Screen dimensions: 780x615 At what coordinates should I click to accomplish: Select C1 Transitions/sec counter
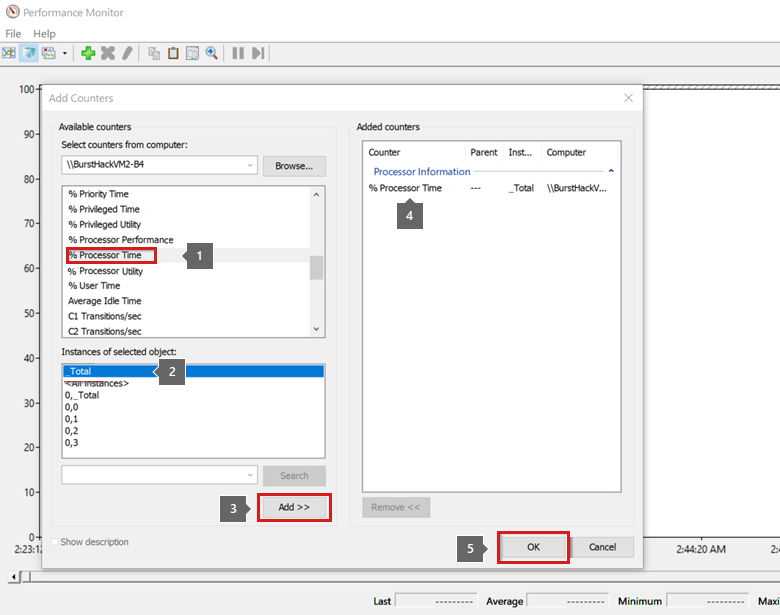104,316
